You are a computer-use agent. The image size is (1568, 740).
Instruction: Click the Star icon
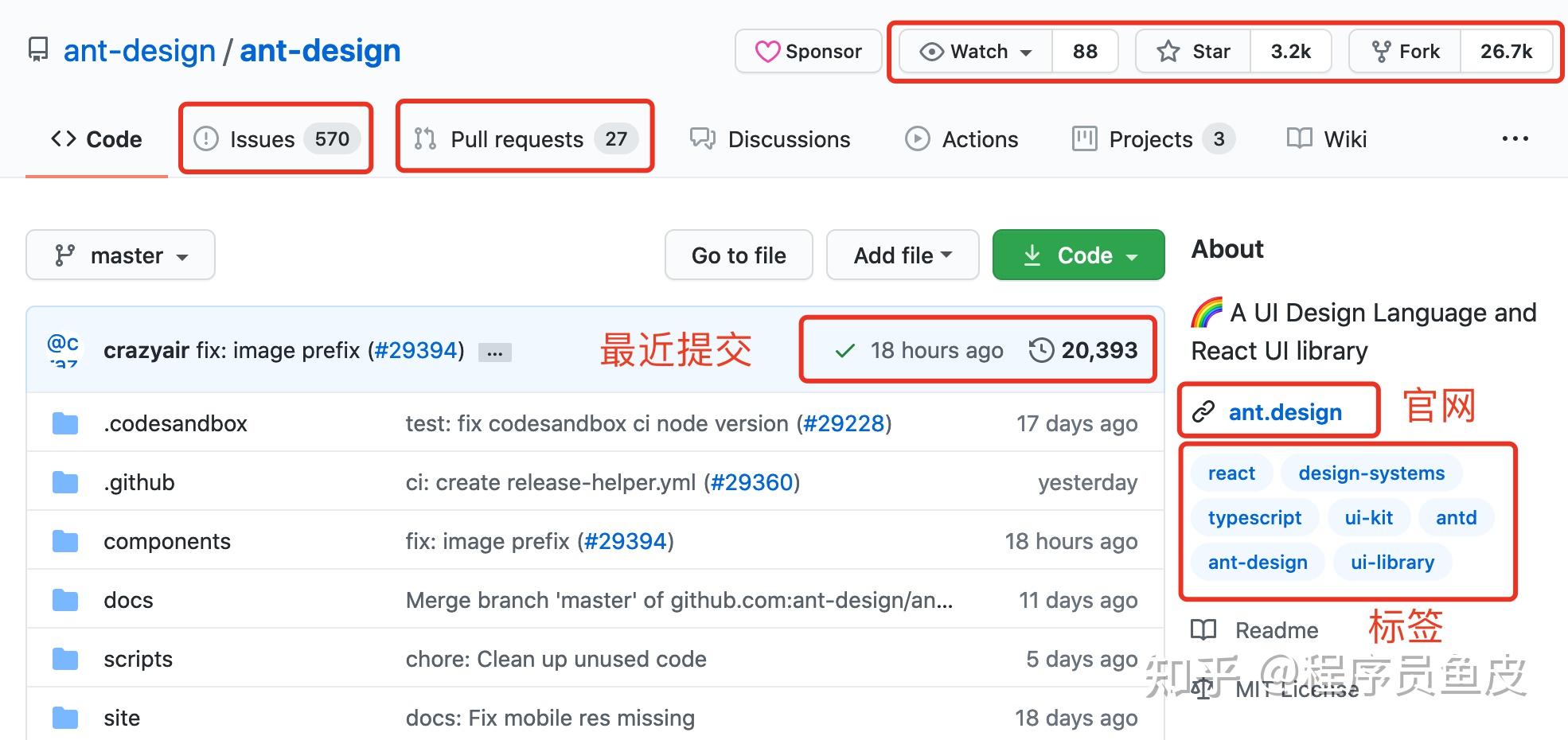(x=1168, y=52)
